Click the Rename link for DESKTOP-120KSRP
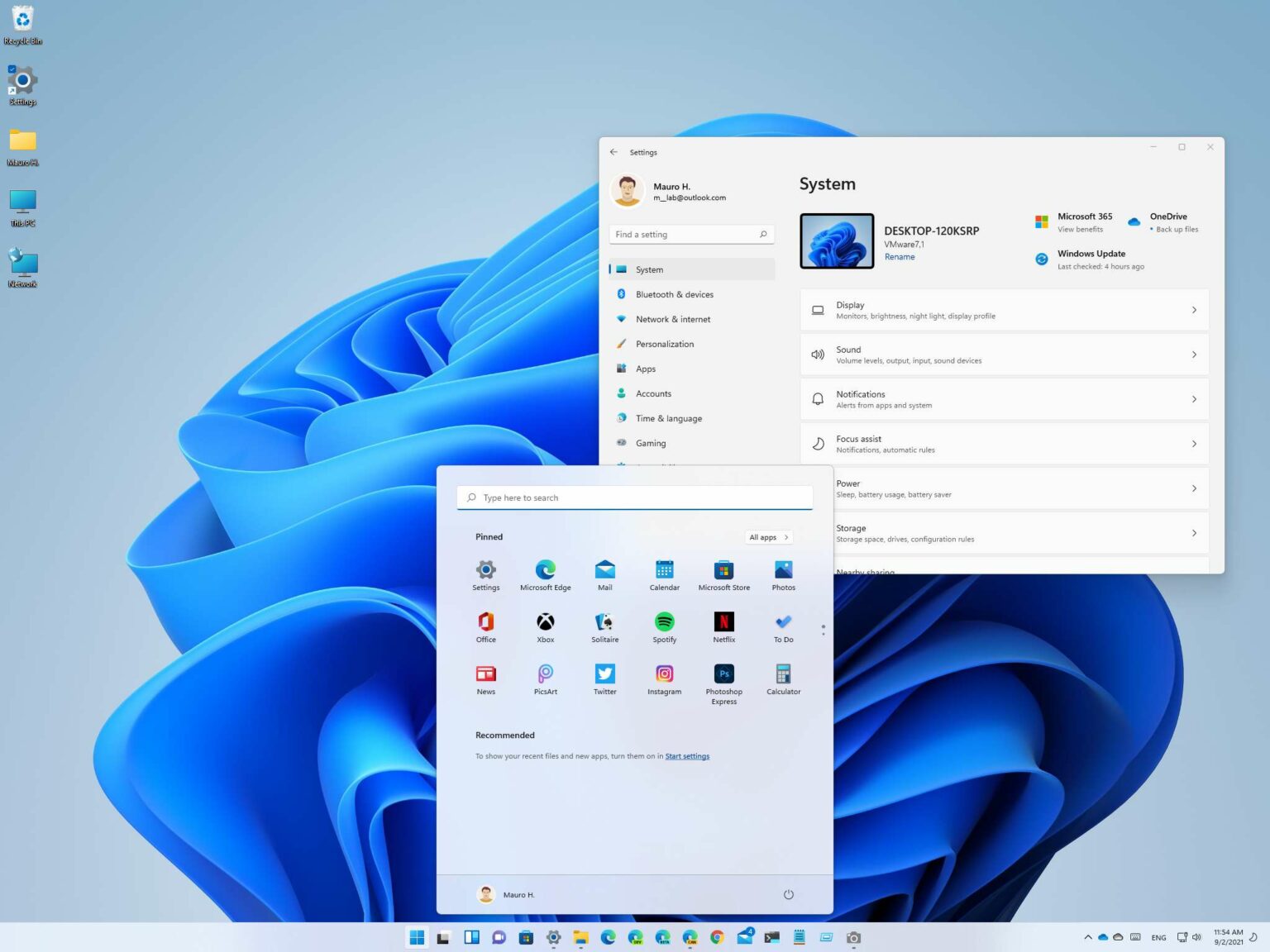 tap(900, 256)
